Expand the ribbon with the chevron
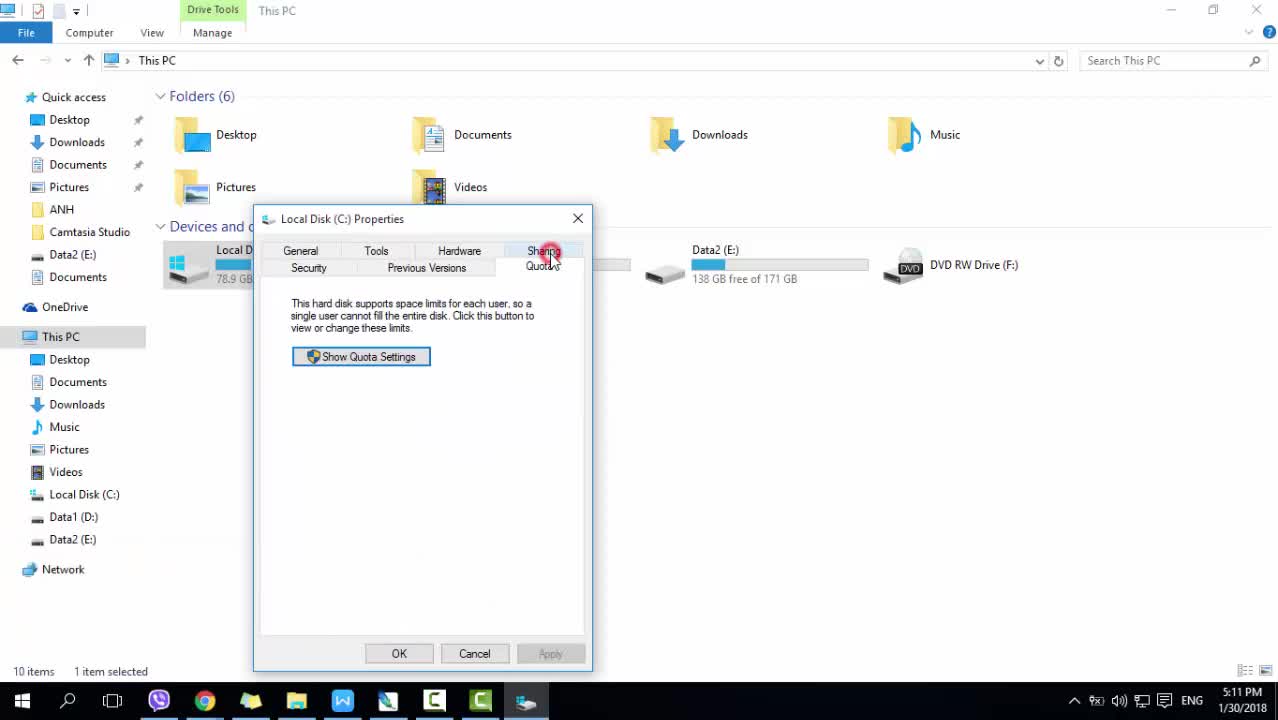The height and width of the screenshot is (720, 1278). pos(1249,33)
